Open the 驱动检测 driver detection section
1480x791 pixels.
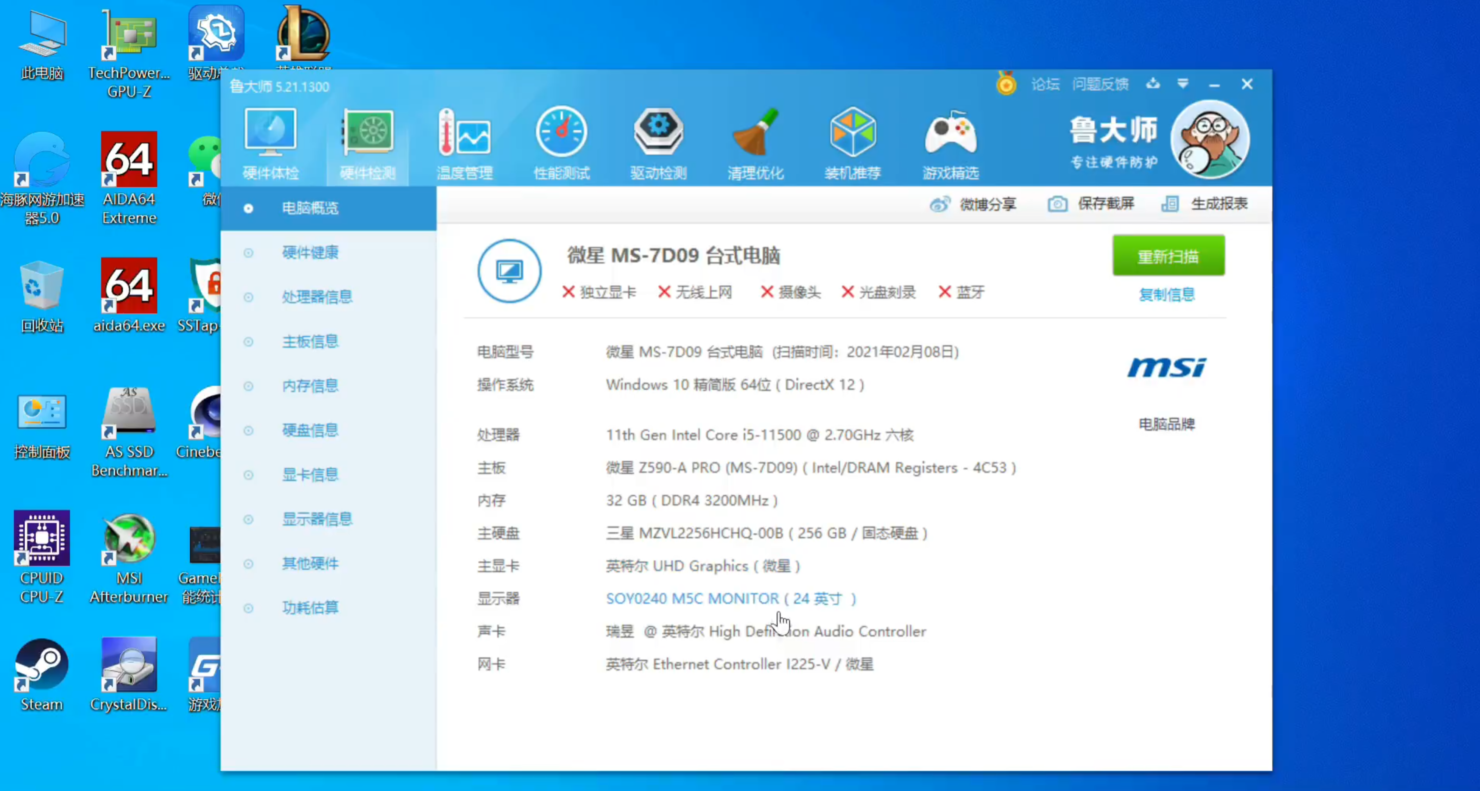(x=658, y=145)
